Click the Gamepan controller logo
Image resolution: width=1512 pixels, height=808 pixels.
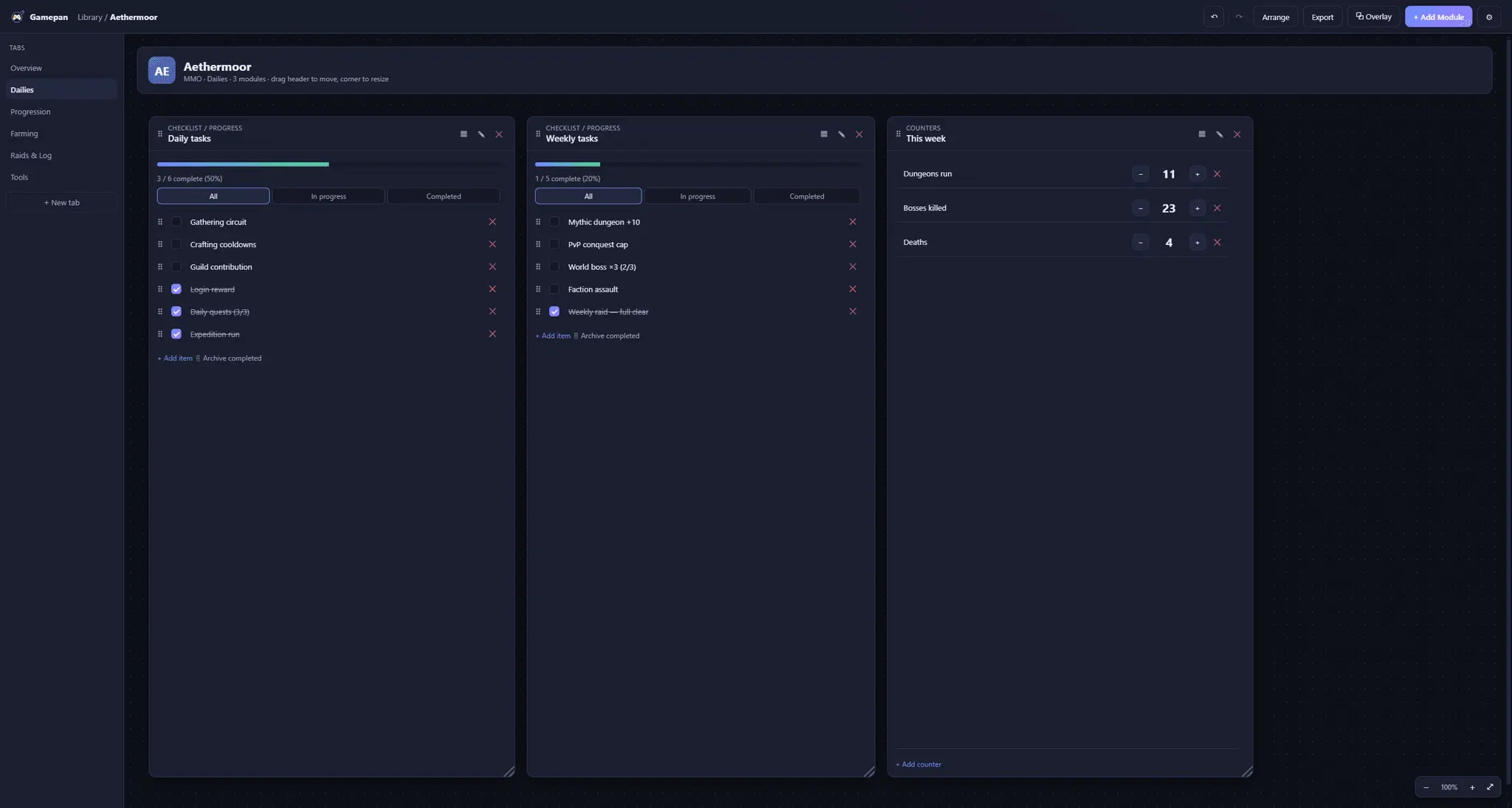(18, 16)
